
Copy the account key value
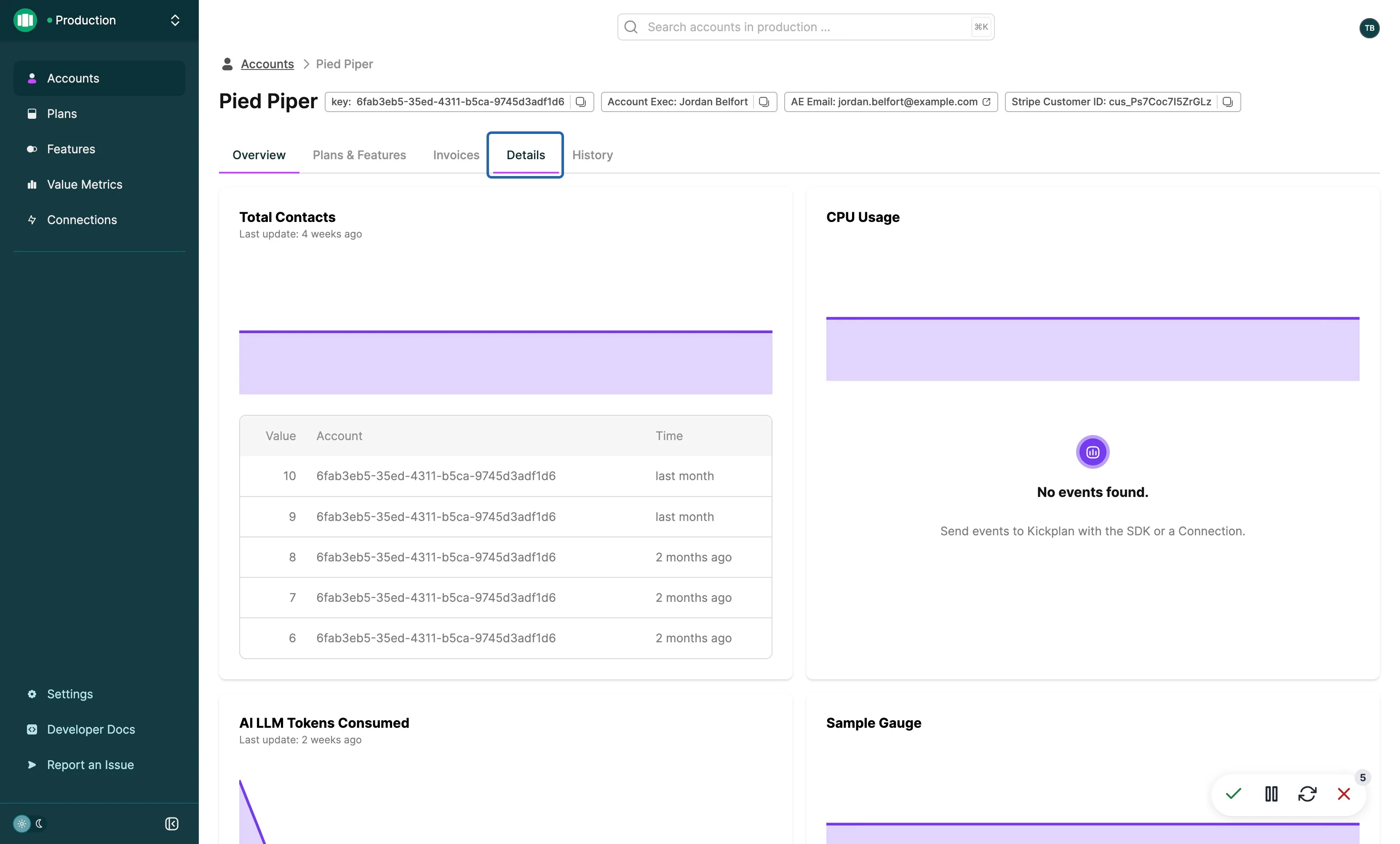click(581, 101)
